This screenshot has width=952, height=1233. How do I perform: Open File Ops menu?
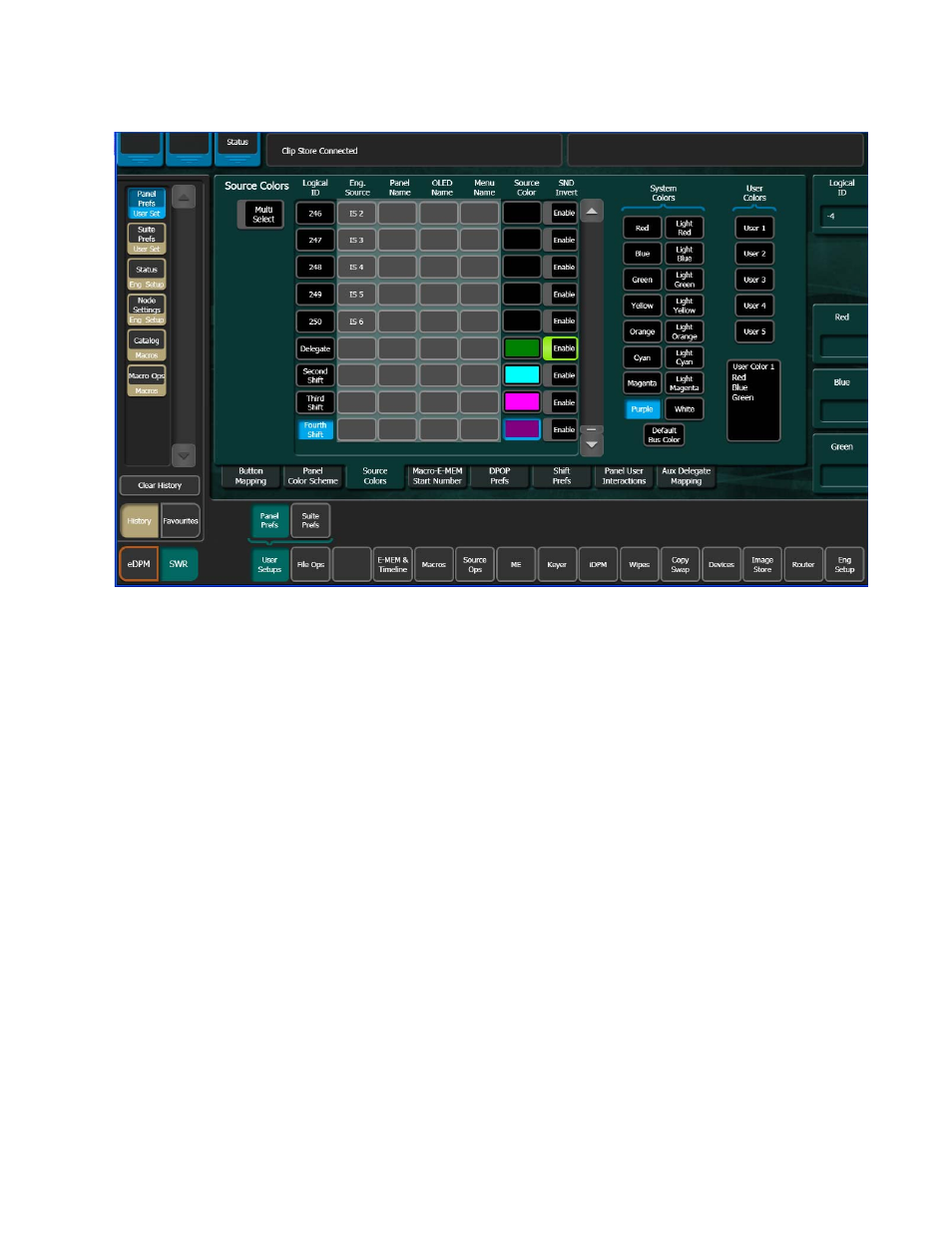pos(310,564)
